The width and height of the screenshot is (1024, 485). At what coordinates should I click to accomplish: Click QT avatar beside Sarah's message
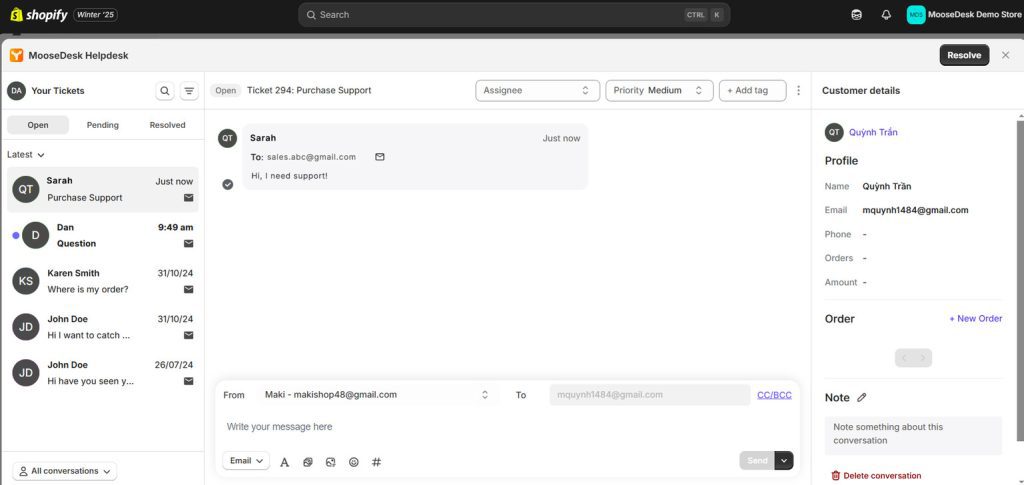pos(227,138)
